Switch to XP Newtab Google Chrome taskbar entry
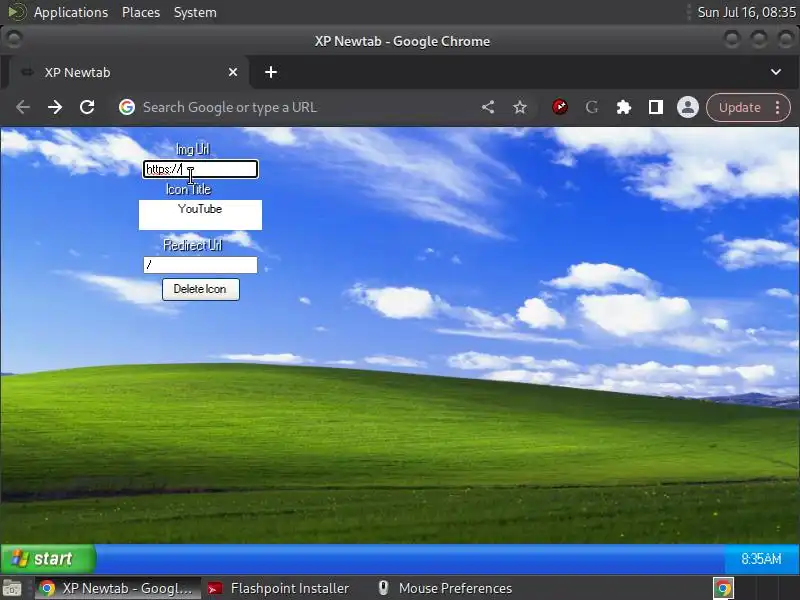This screenshot has height=600, width=800. [x=117, y=588]
